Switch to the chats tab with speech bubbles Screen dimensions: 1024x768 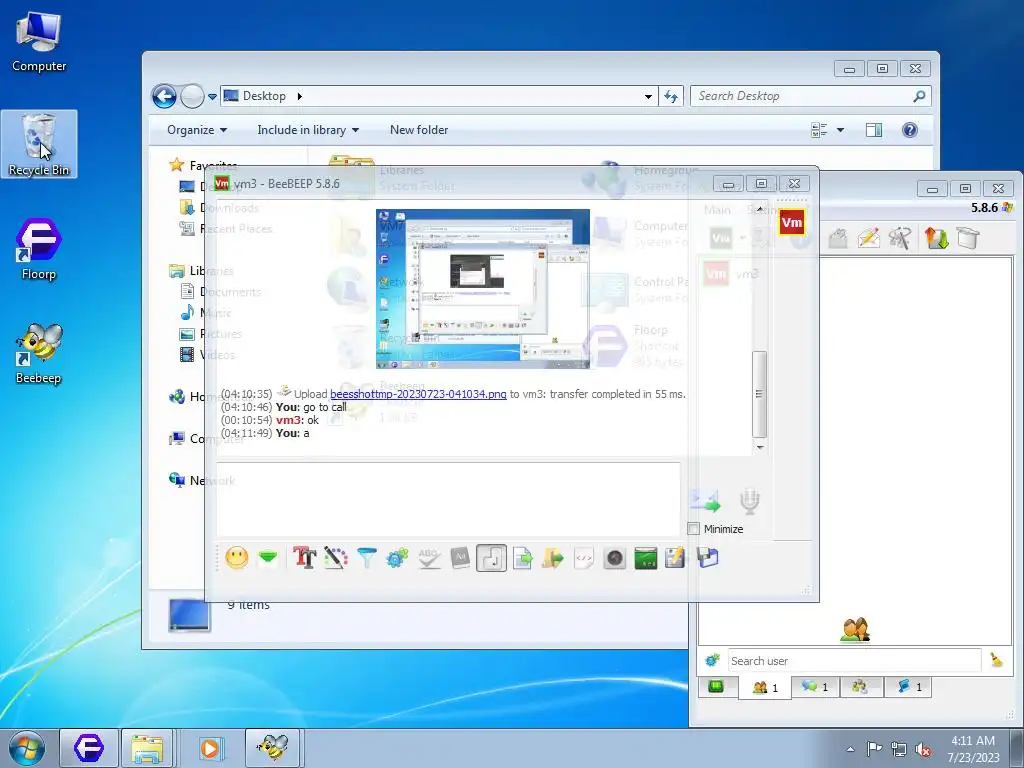pos(815,687)
